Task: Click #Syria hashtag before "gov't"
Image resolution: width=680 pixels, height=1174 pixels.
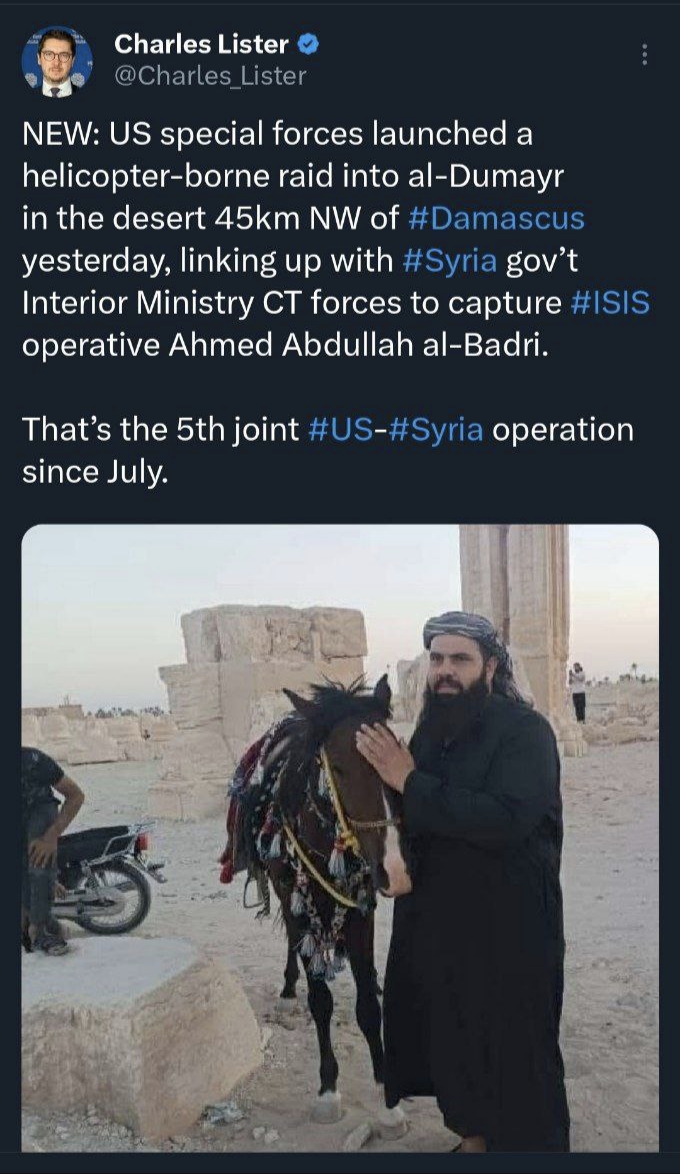Action: click(448, 260)
